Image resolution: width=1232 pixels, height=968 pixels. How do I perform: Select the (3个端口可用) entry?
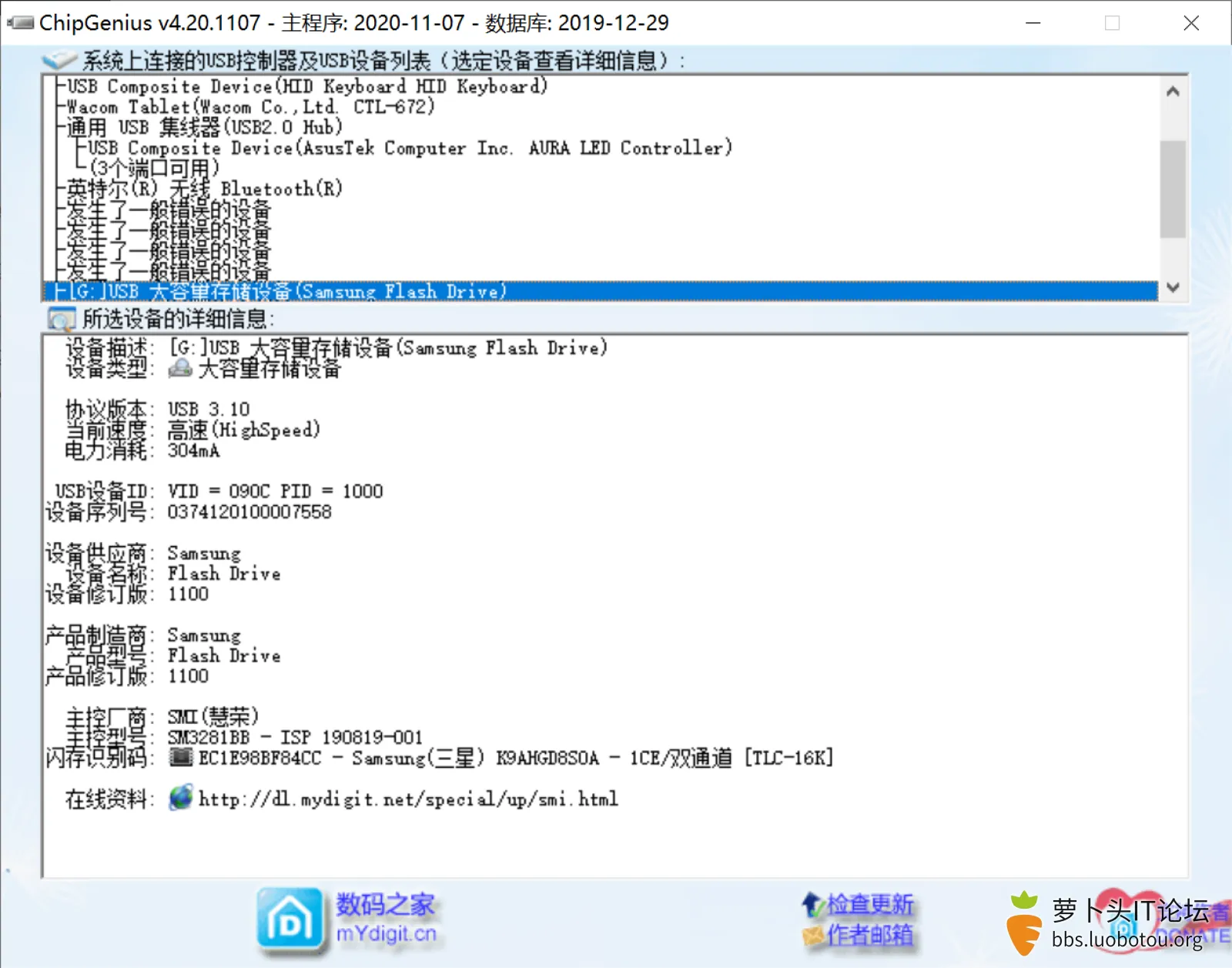pos(155,168)
